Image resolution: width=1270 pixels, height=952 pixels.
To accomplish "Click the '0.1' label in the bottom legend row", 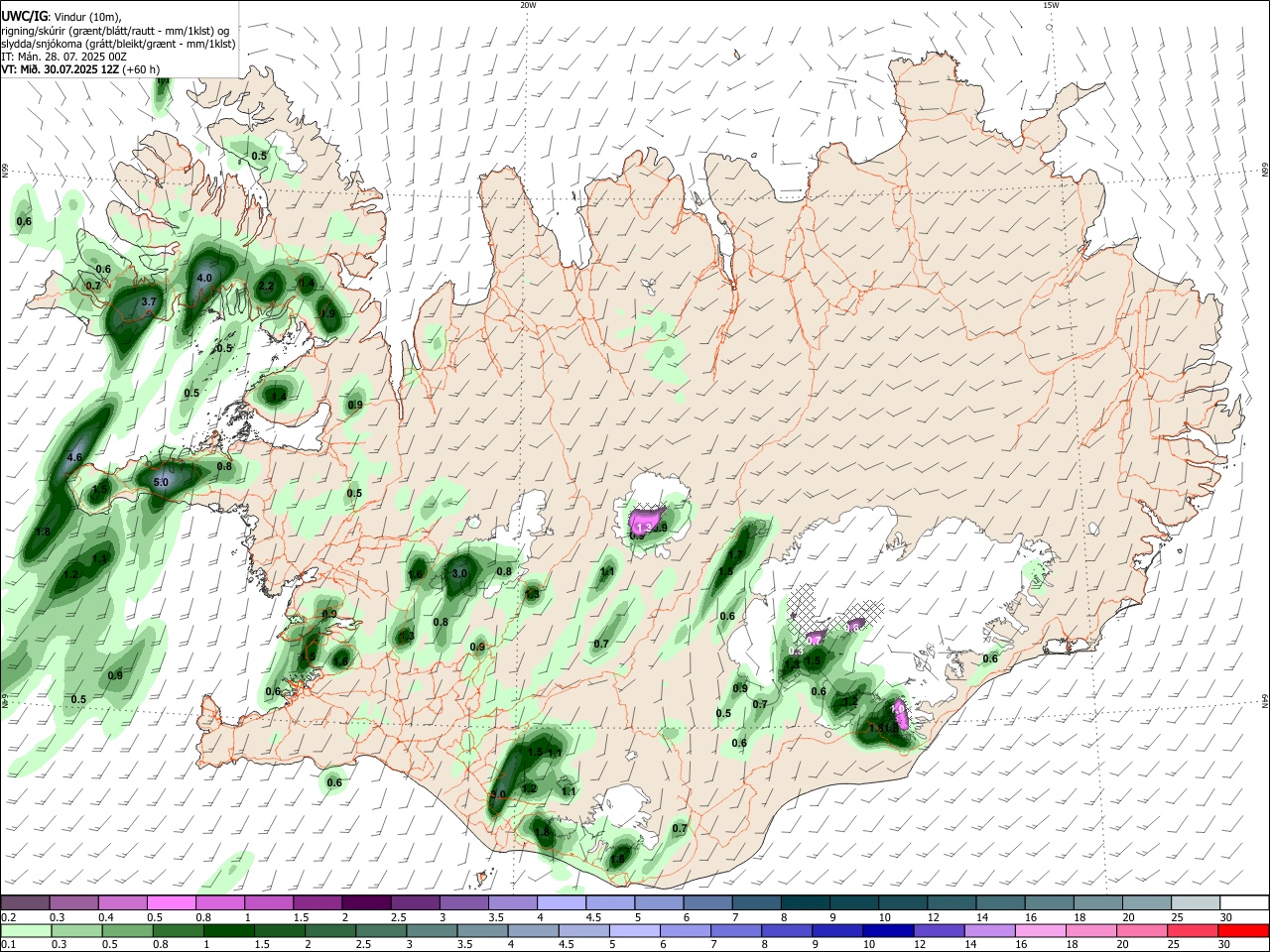I will coord(8,945).
